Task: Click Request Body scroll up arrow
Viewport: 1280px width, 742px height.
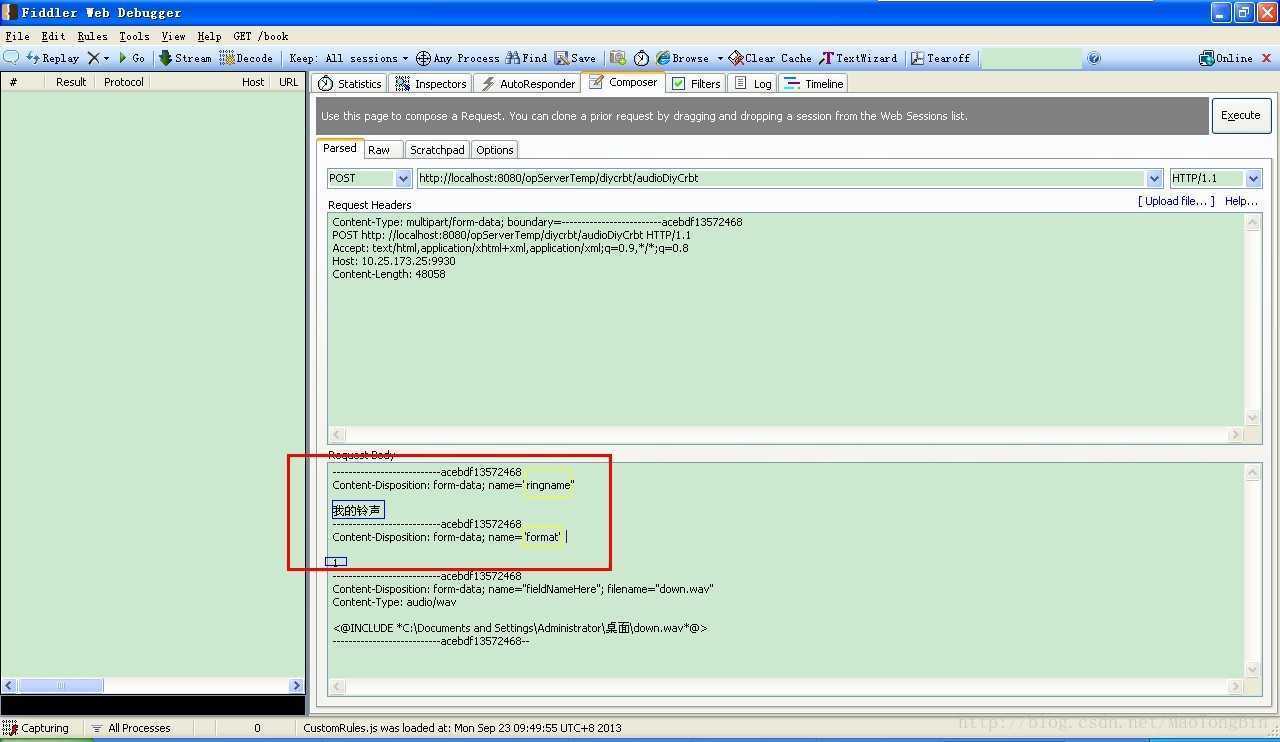Action: (x=1253, y=472)
